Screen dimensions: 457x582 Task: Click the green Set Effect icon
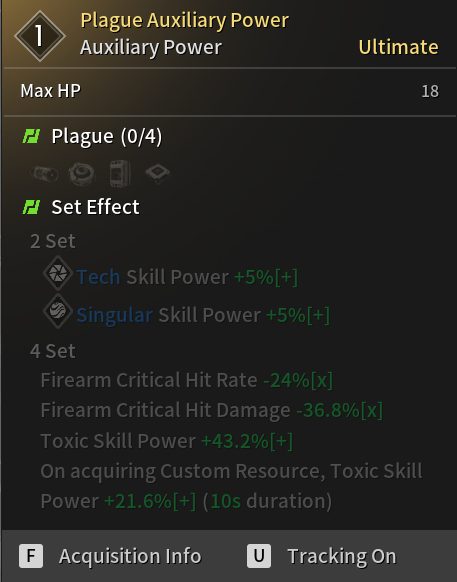tap(32, 207)
